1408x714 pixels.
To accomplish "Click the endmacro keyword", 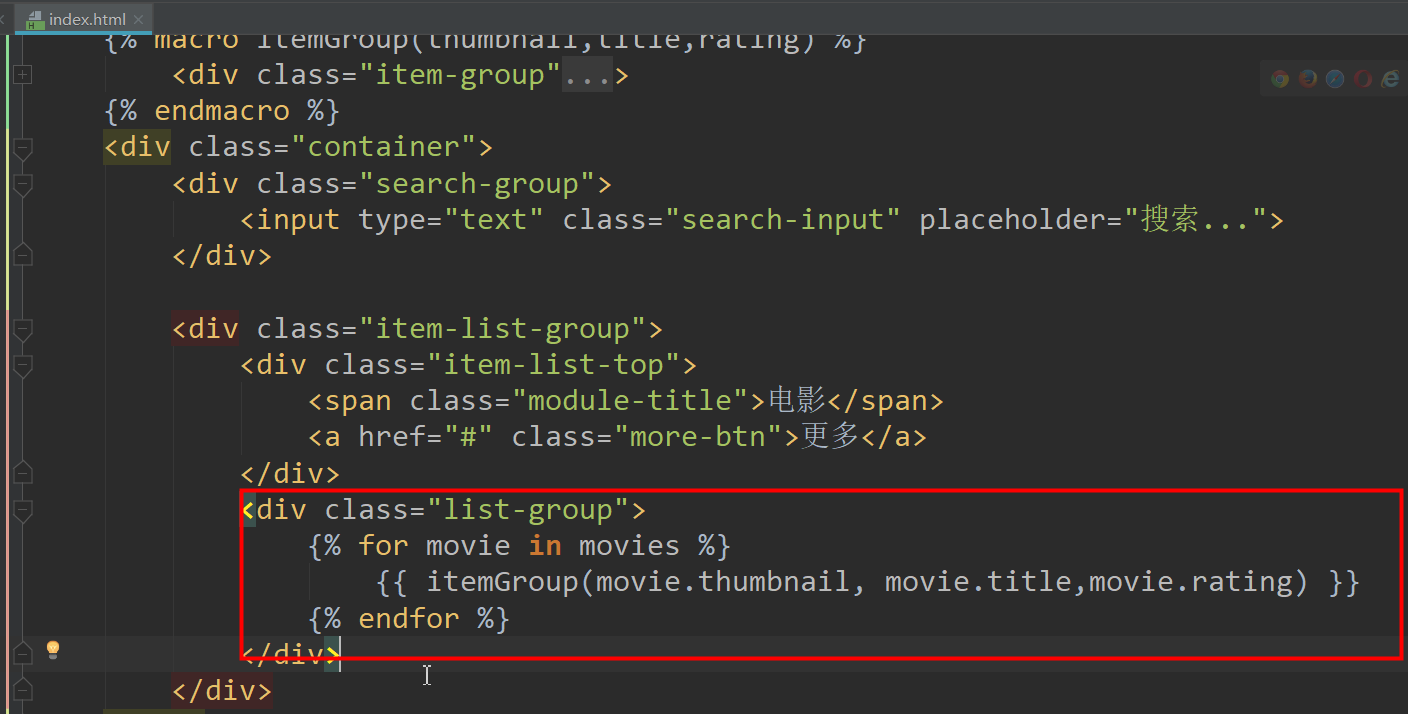I will coord(222,110).
